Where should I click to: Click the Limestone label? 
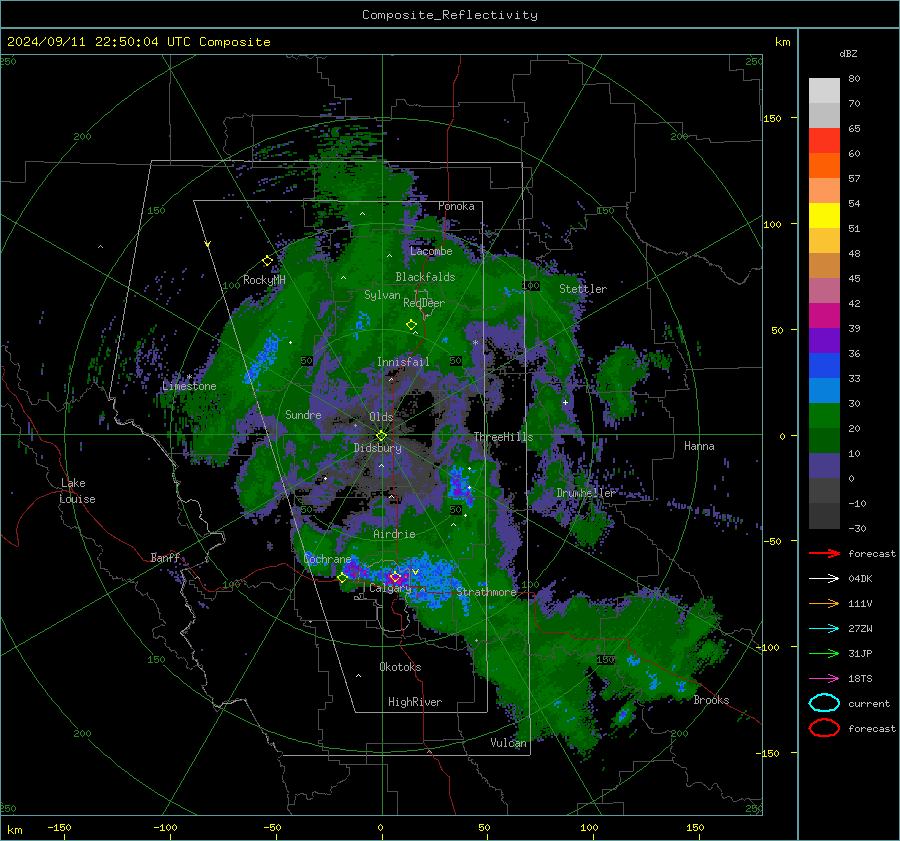189,386
